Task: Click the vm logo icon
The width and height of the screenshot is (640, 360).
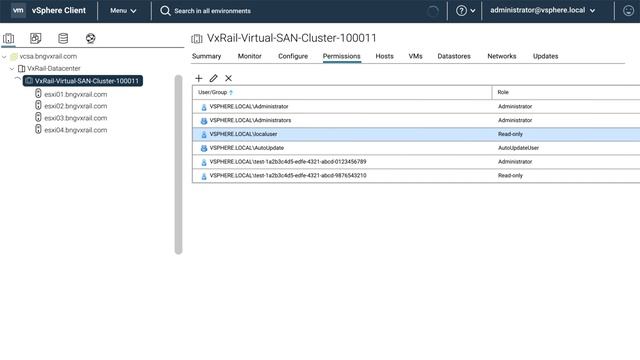Action: coord(18,10)
